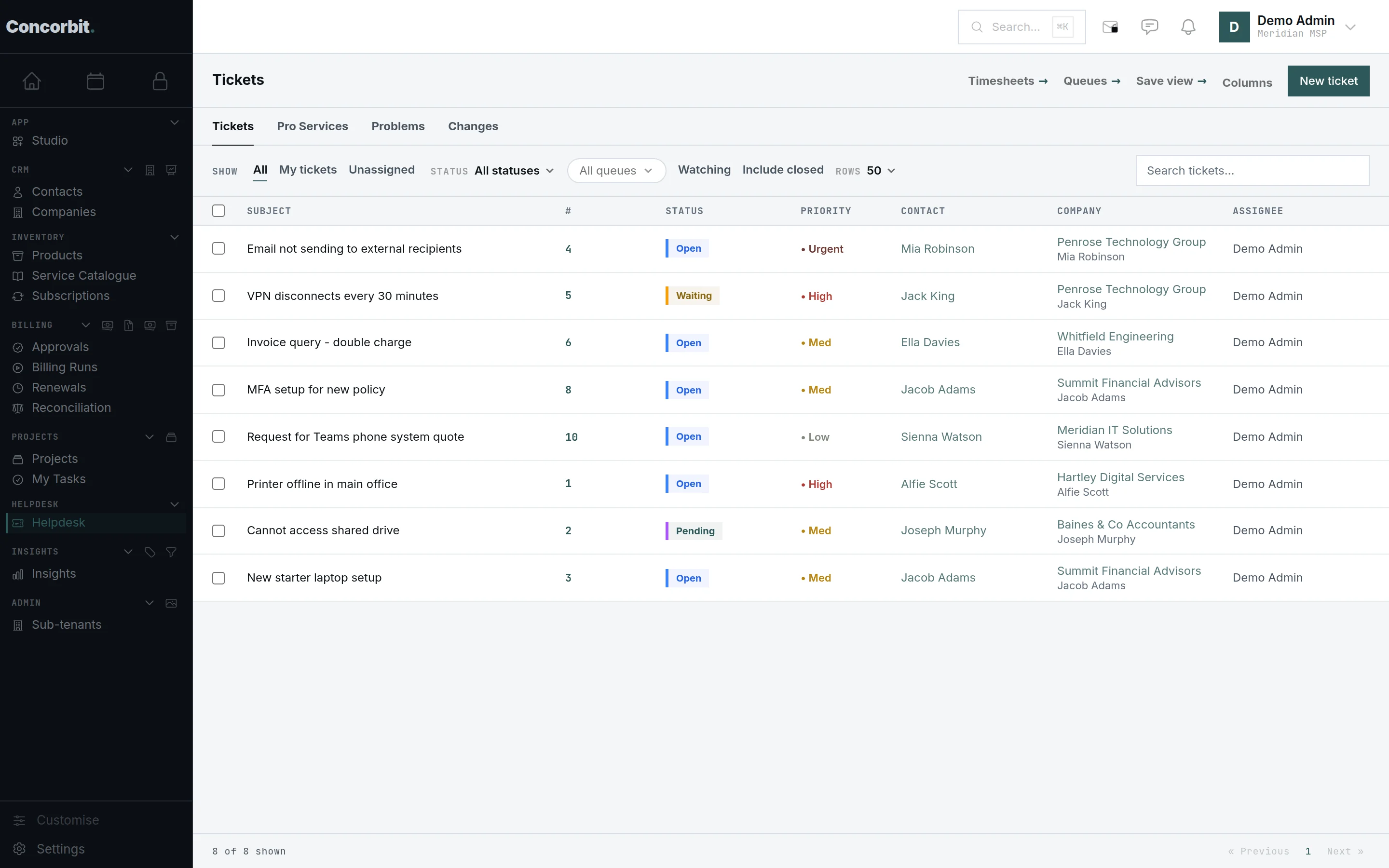The height and width of the screenshot is (868, 1389).
Task: Open the Demo Admin account menu
Action: (1289, 27)
